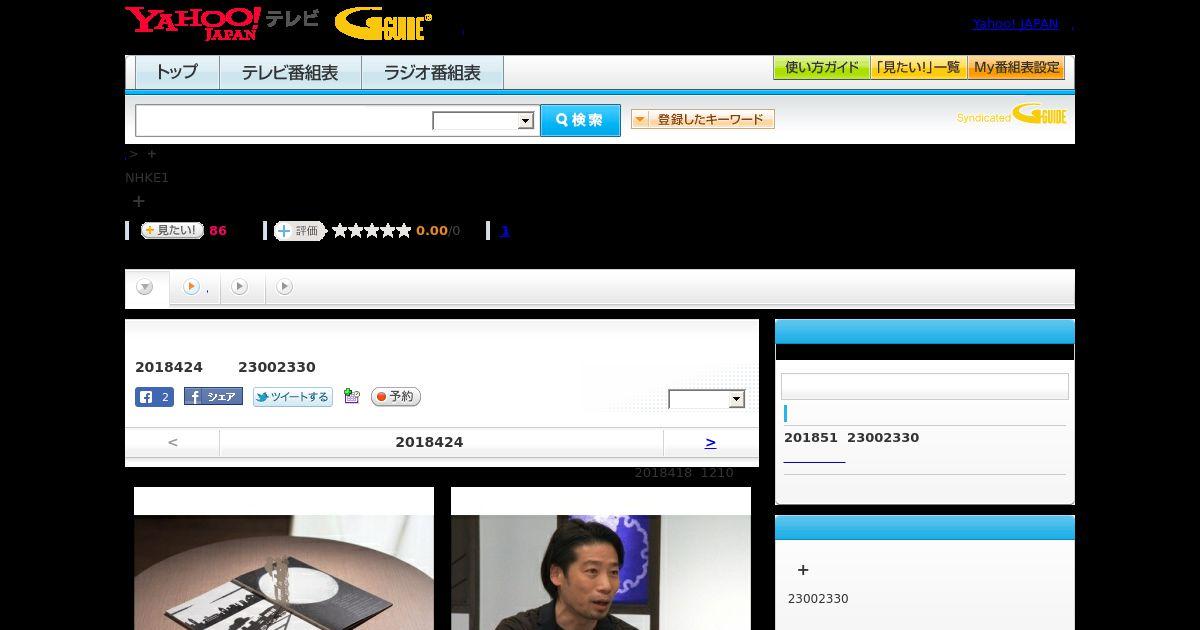Open My番組表設定 settings
Screen dimensions: 1200x630
(1016, 68)
